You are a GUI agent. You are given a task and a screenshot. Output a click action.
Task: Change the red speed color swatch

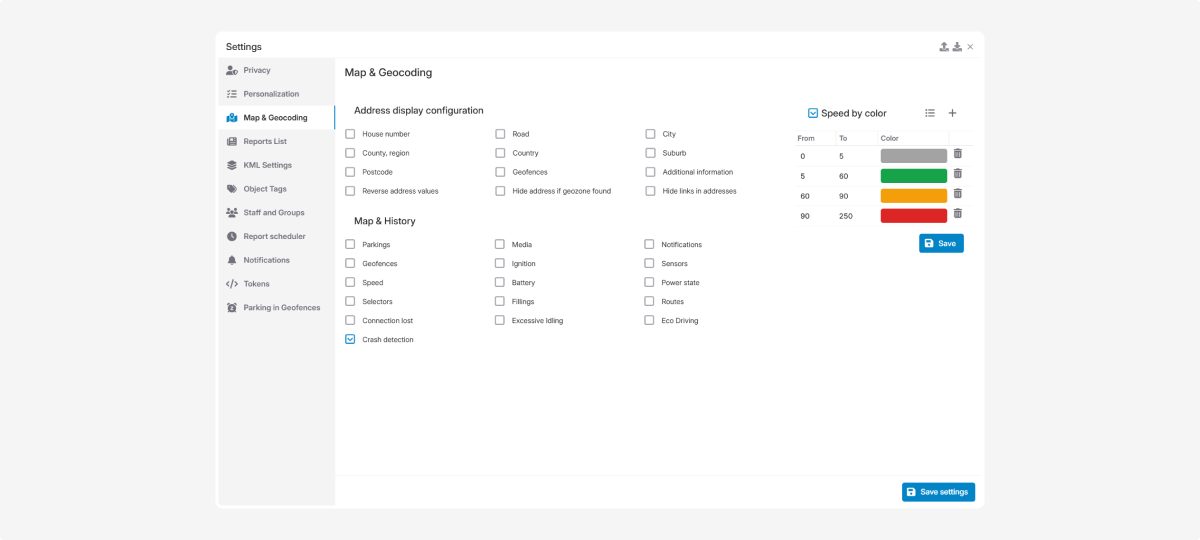[913, 216]
